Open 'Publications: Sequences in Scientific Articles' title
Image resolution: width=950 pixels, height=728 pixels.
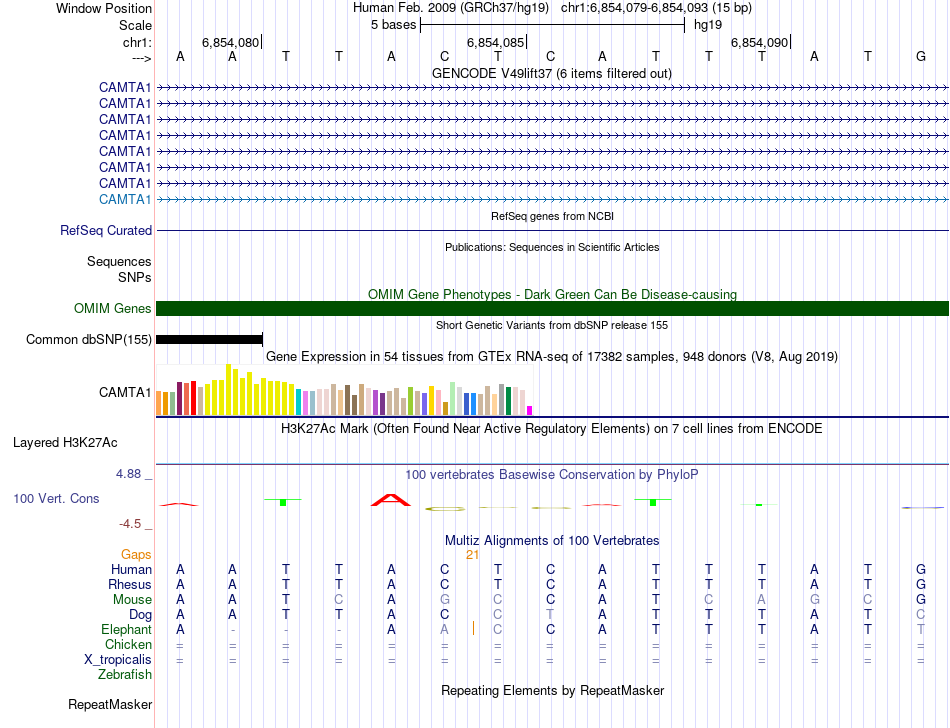click(552, 247)
